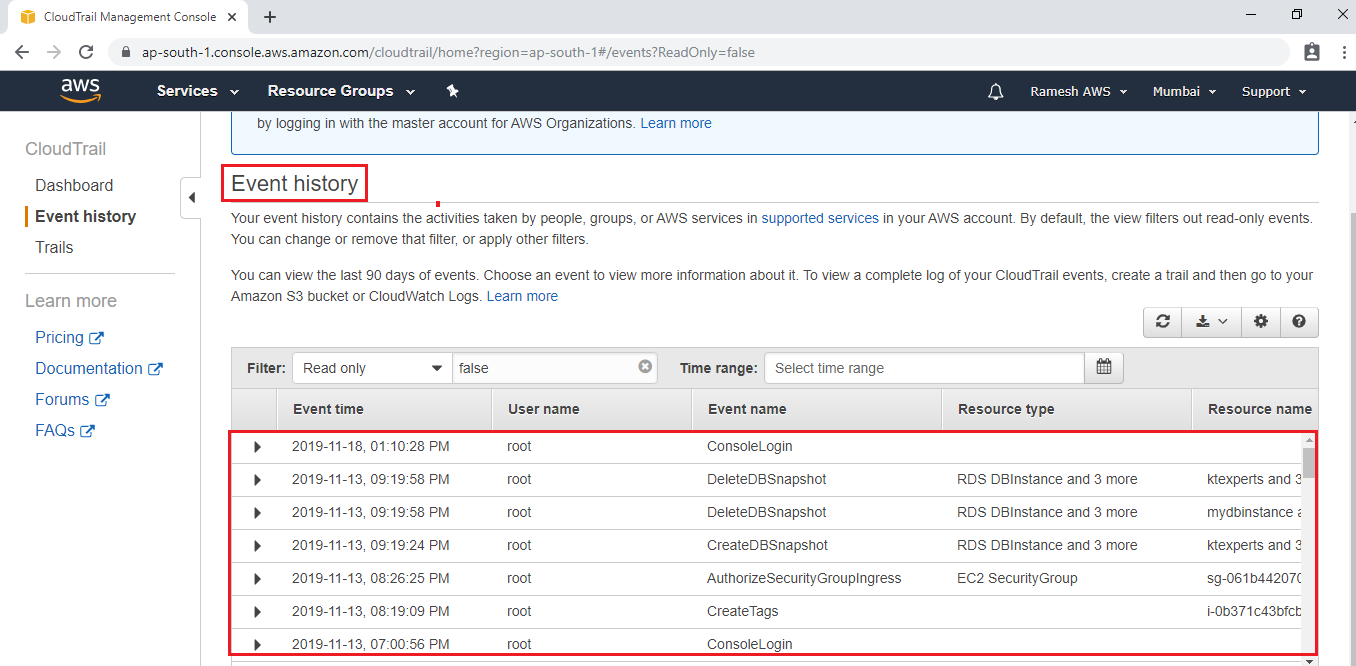Click Learn more after CloudWatch Logs
Screen dimensions: 1356x666
[522, 296]
